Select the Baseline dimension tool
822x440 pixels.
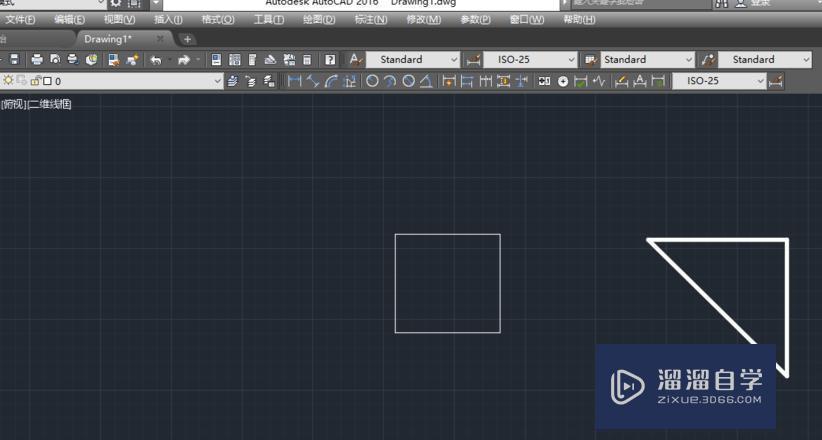(x=467, y=81)
